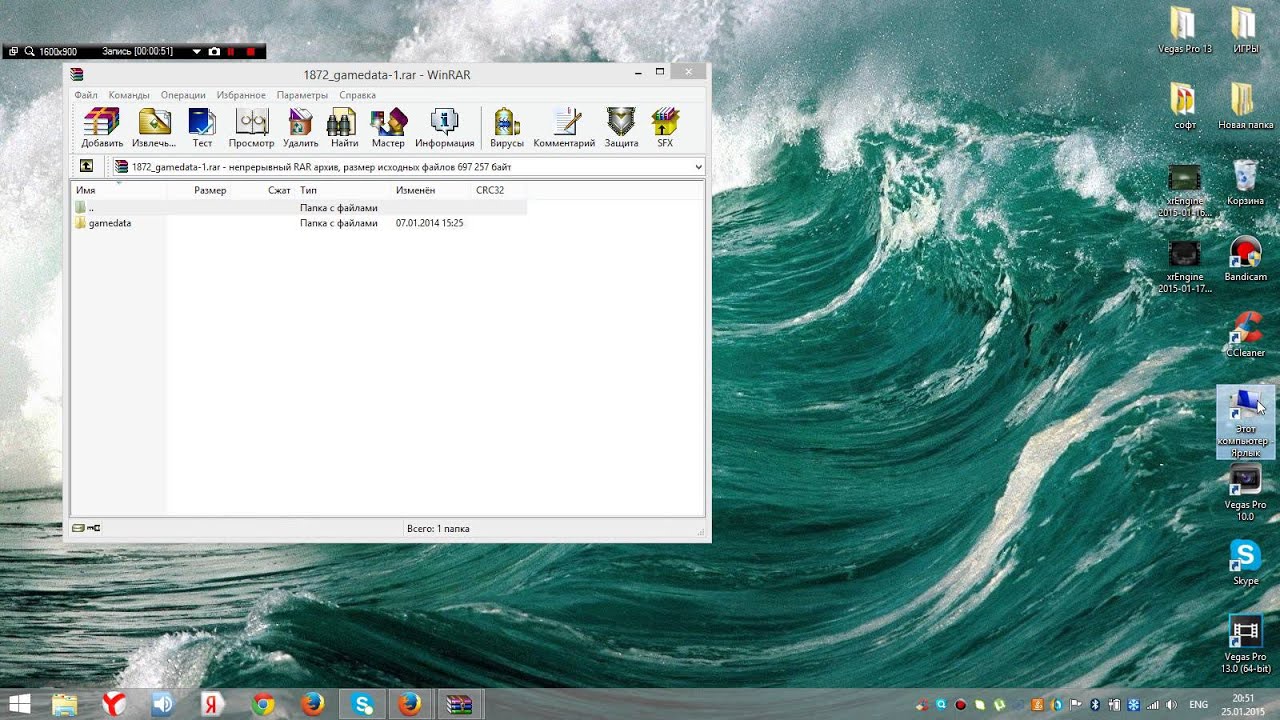Run the Тест archive test tool
Viewport: 1280px width, 720px height.
click(x=202, y=127)
